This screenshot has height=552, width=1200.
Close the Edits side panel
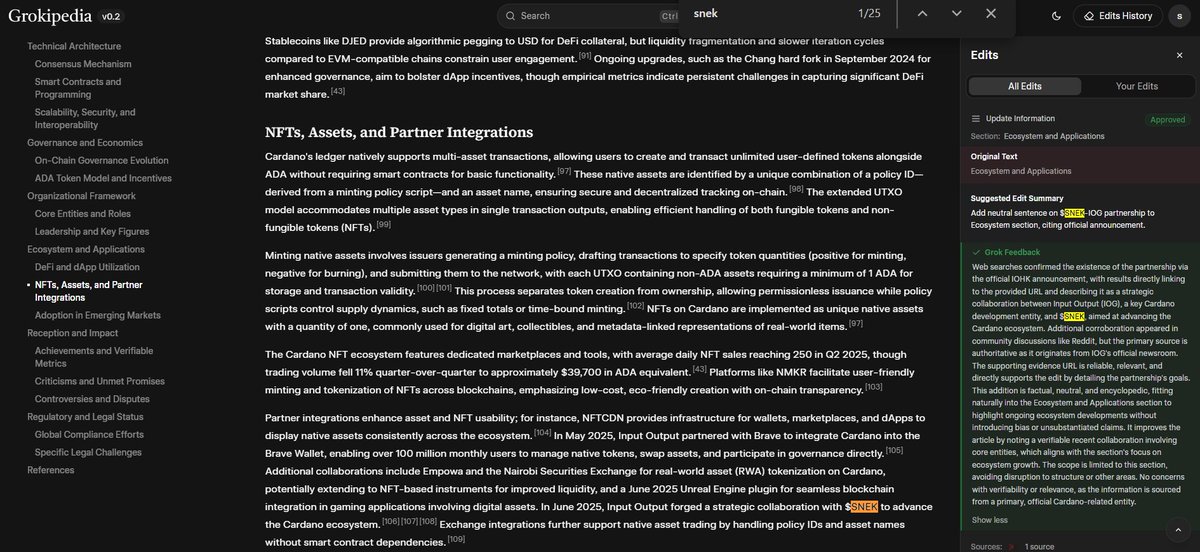click(x=1182, y=55)
